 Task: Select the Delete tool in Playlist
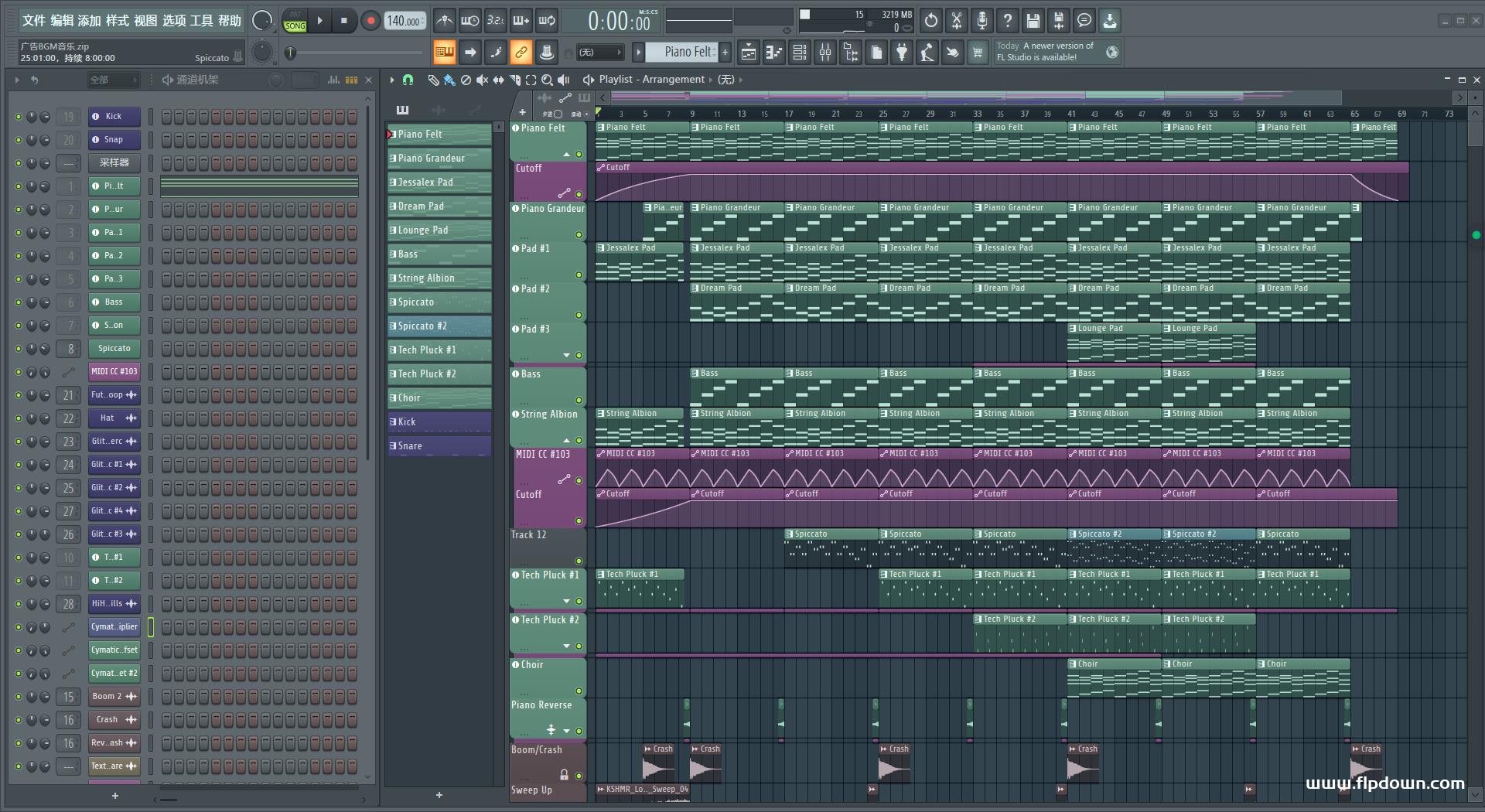click(x=466, y=80)
